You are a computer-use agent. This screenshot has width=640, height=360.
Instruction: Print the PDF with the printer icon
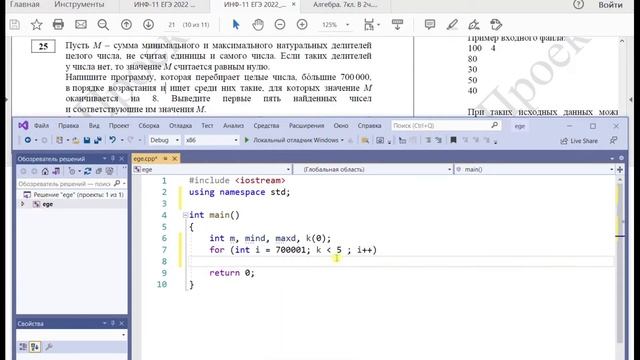click(58, 25)
